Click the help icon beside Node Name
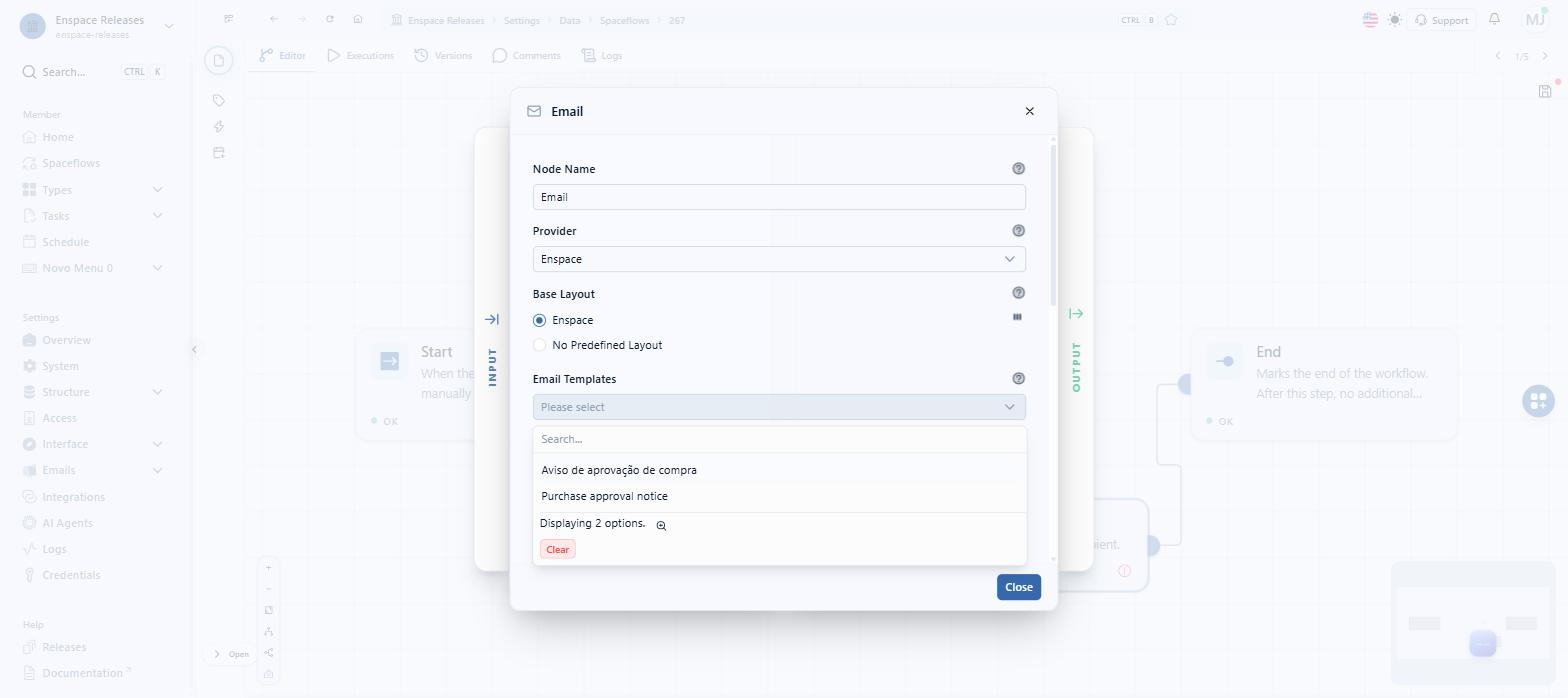The width and height of the screenshot is (1568, 698). click(x=1019, y=169)
